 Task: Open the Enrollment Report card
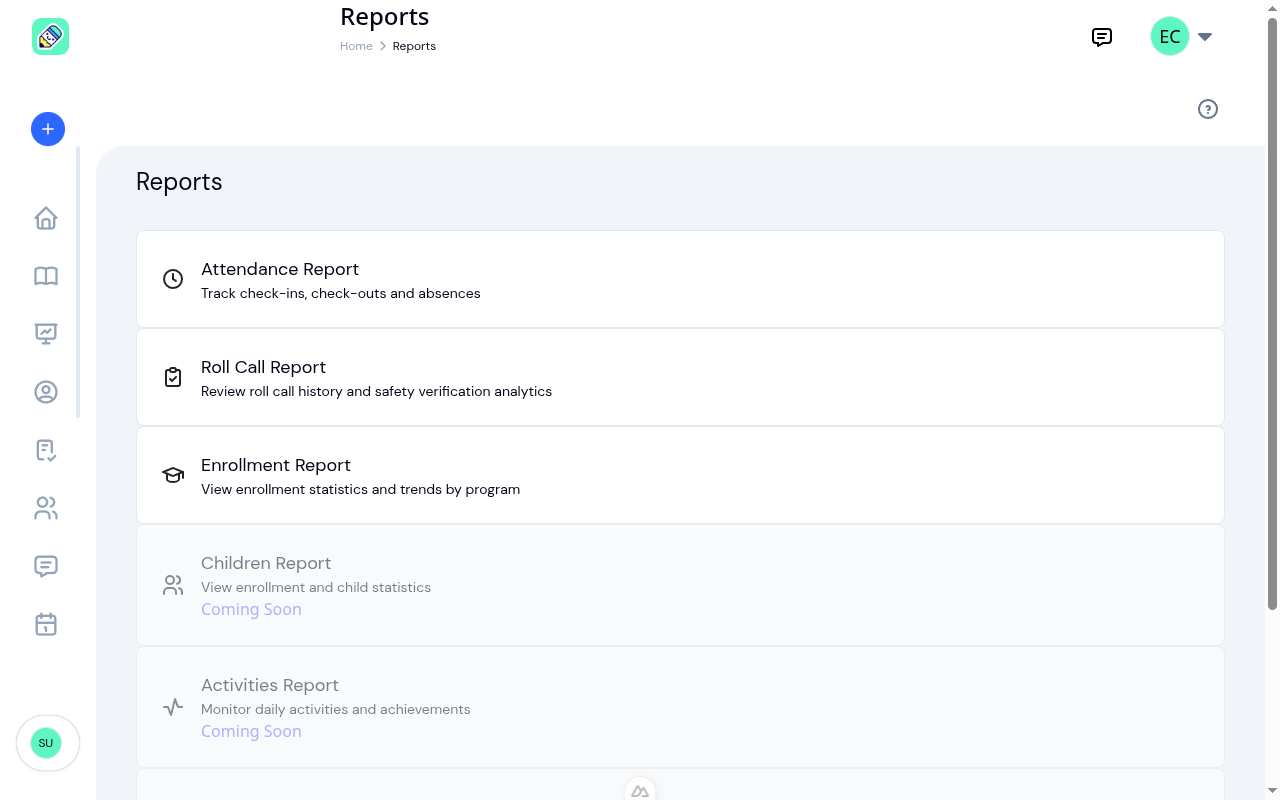pos(680,475)
